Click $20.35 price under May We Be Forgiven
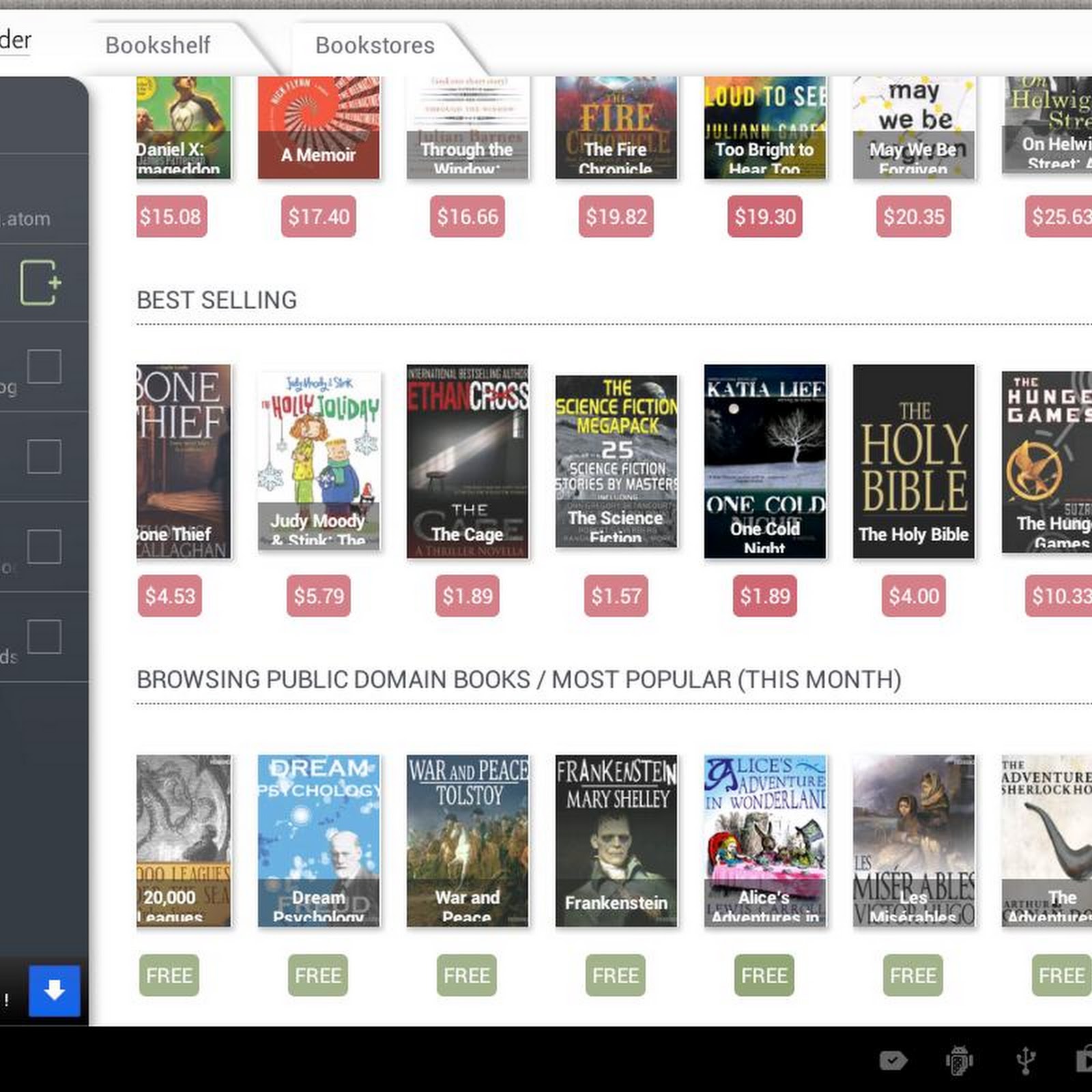The height and width of the screenshot is (1092, 1092). tap(914, 216)
